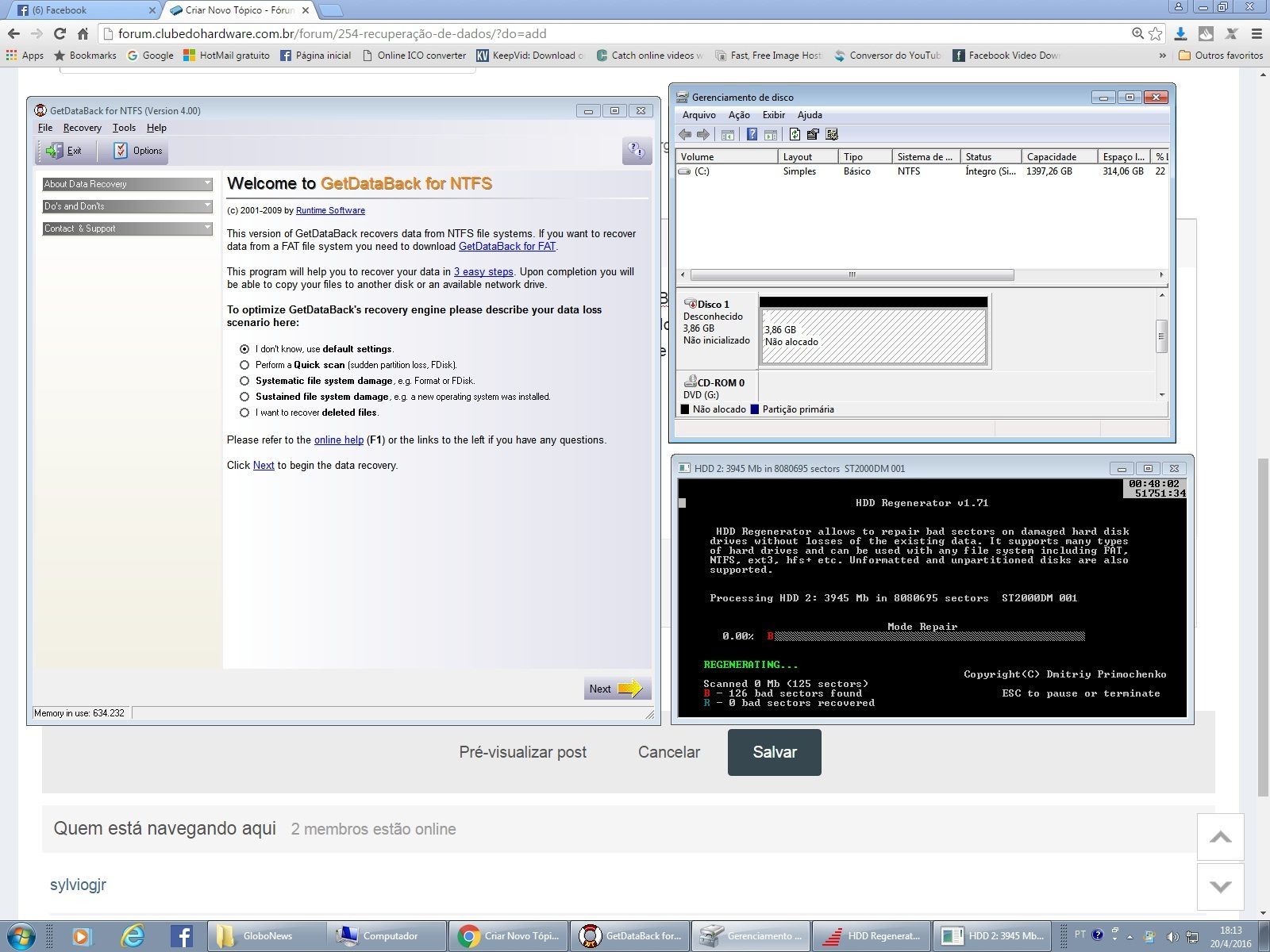
Task: Click scroll-to-top arrow button on forum page
Action: point(1221,837)
